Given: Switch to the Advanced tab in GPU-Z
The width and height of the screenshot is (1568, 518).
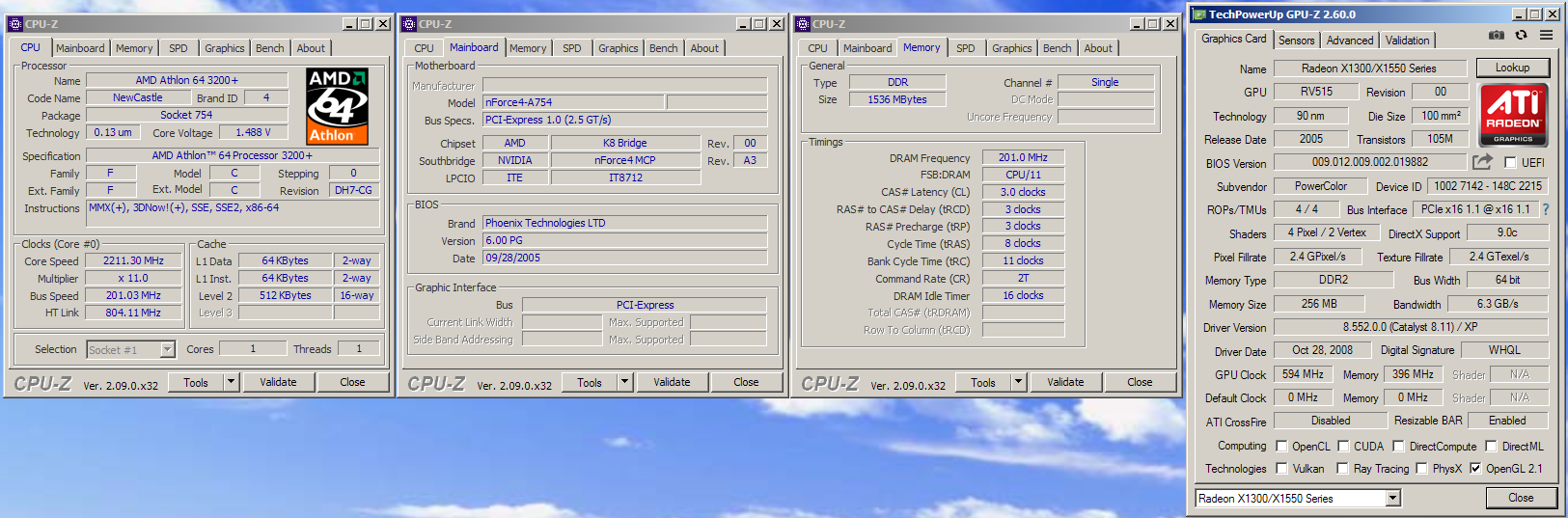Looking at the screenshot, I should [1350, 41].
